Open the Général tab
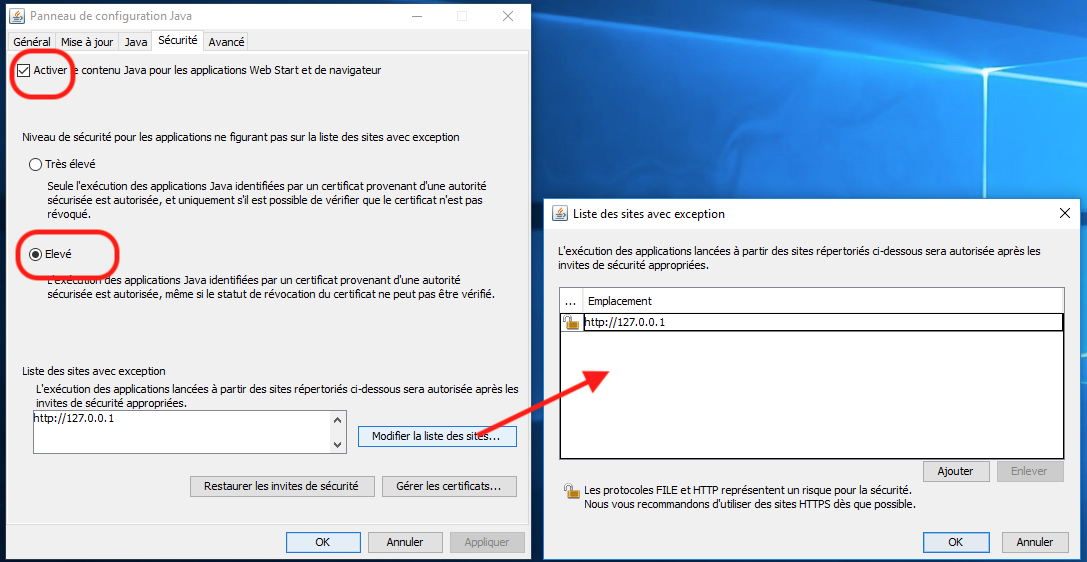The image size is (1087, 562). (32, 42)
